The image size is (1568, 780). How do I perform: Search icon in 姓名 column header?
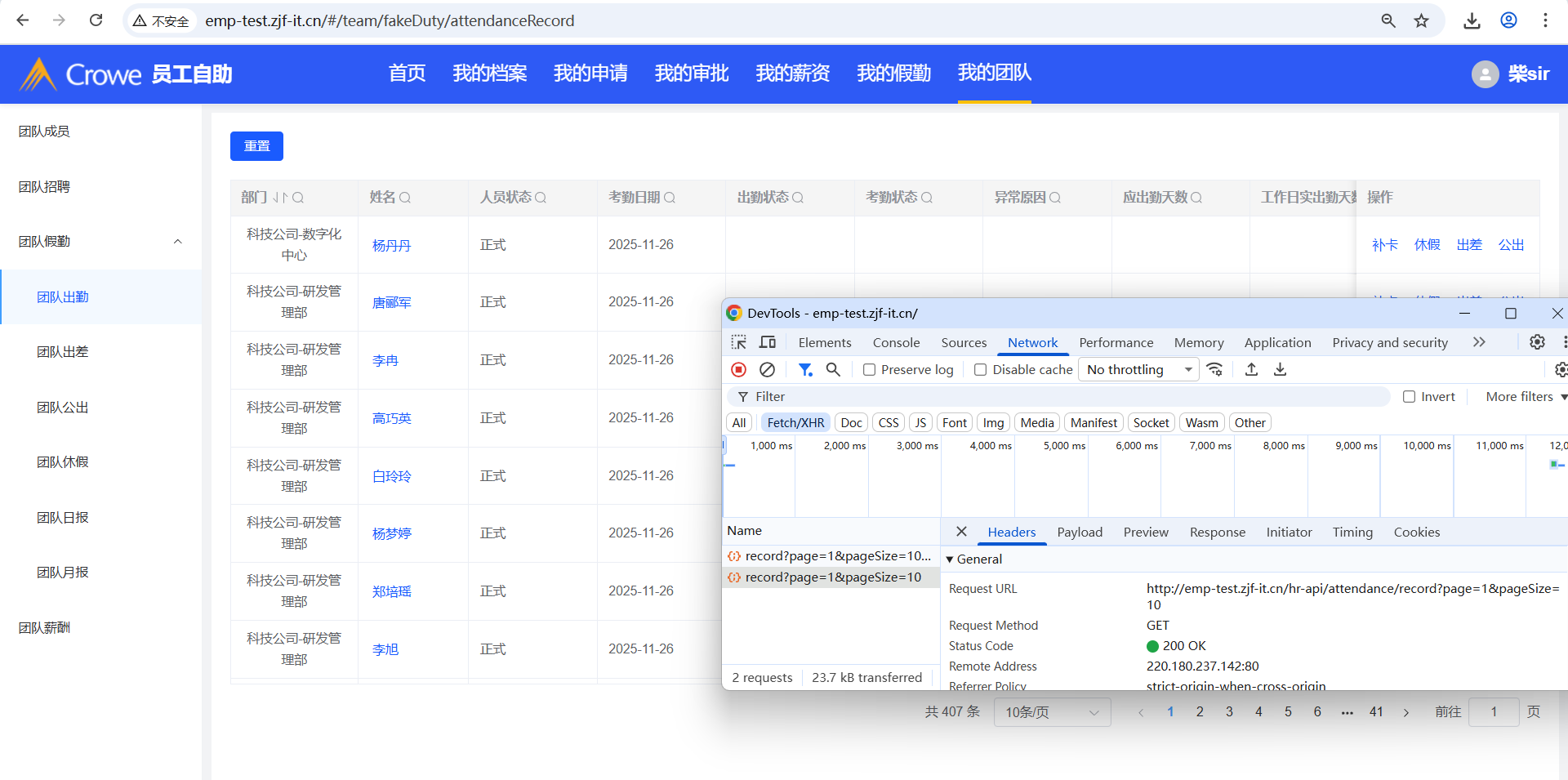point(405,198)
